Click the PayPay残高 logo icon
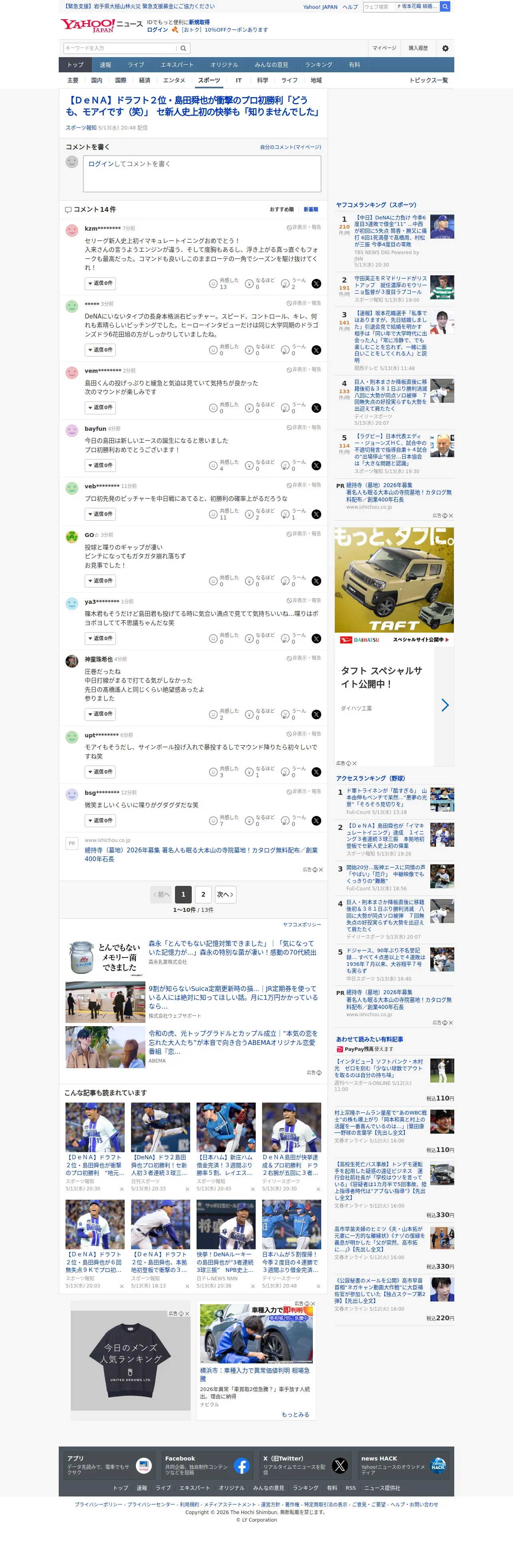The image size is (513, 1568). (340, 1049)
